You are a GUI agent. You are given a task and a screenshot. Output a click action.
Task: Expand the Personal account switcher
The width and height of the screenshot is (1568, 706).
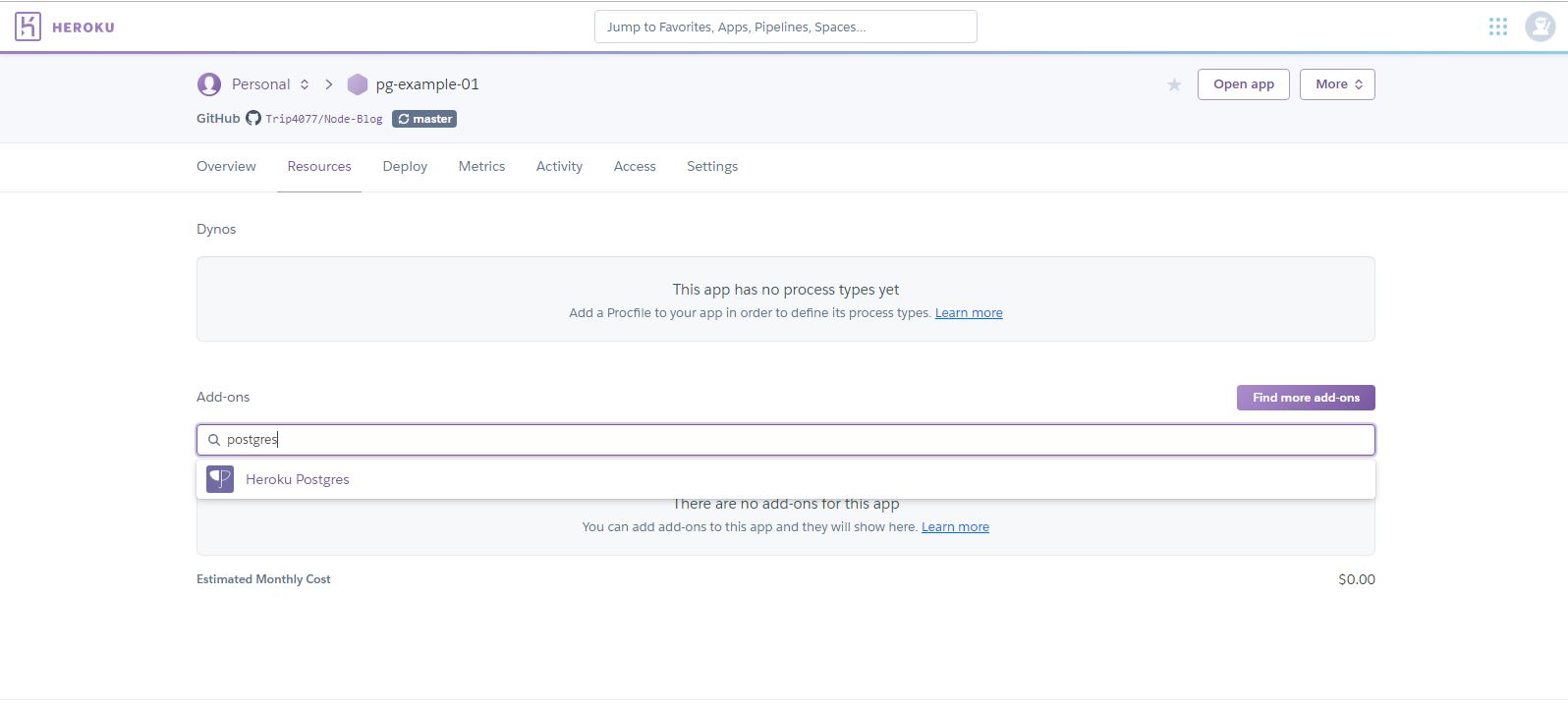[x=305, y=84]
